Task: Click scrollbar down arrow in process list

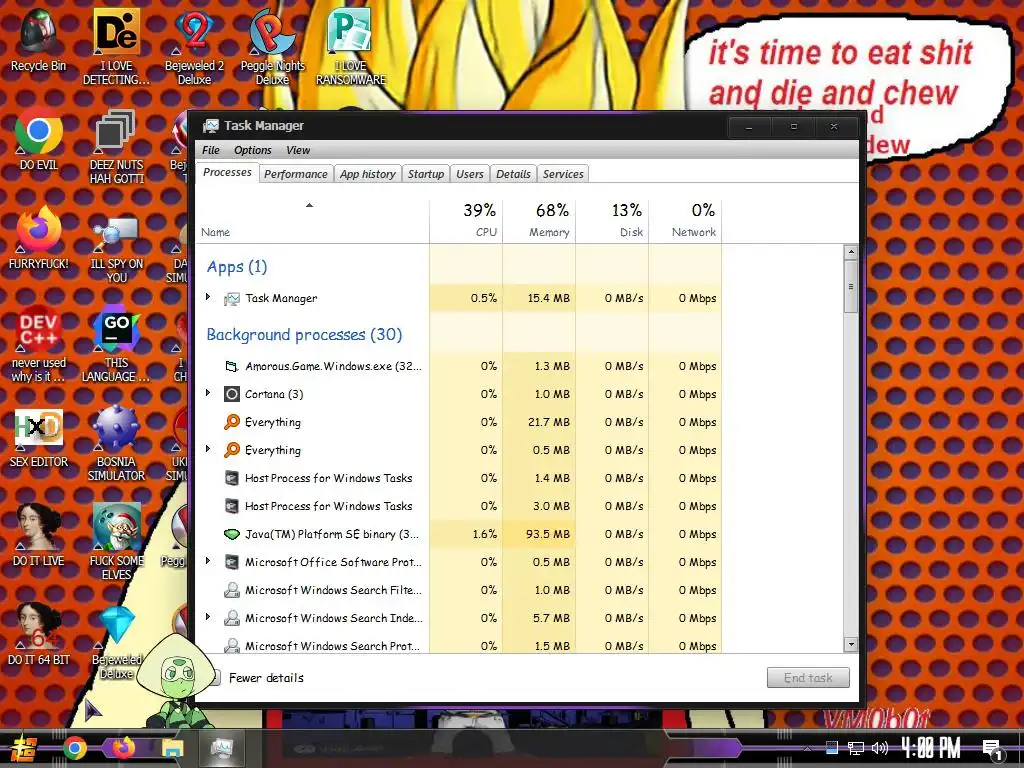Action: (x=850, y=645)
